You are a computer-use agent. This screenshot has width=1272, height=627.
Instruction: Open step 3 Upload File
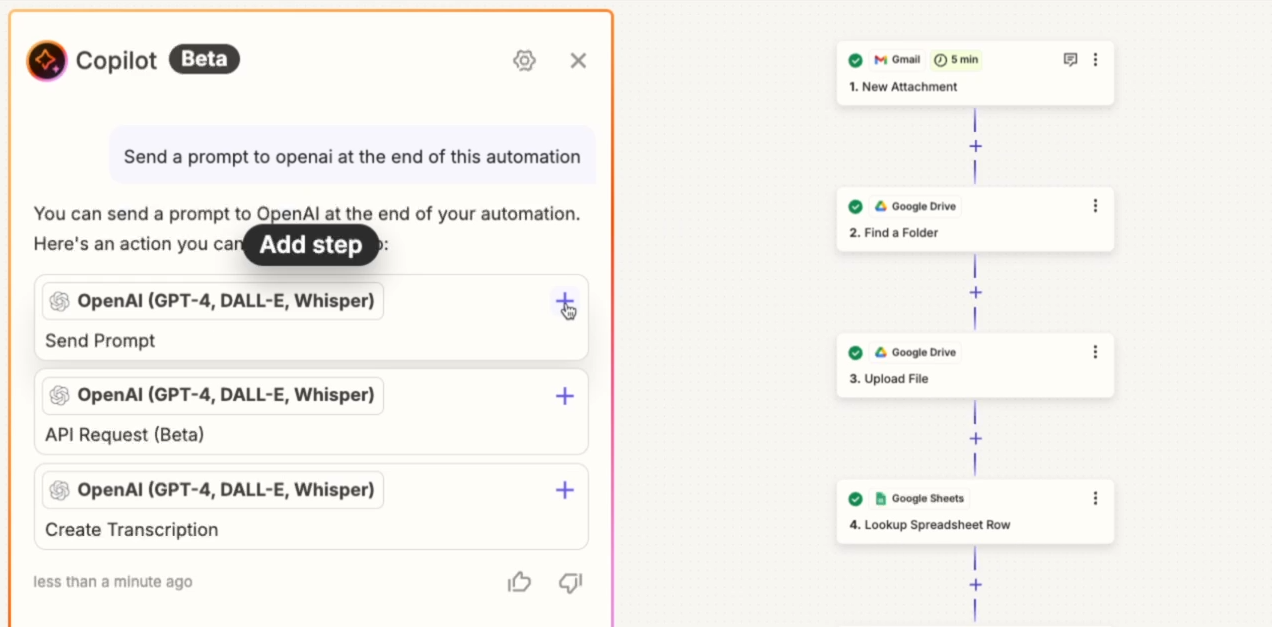[975, 365]
